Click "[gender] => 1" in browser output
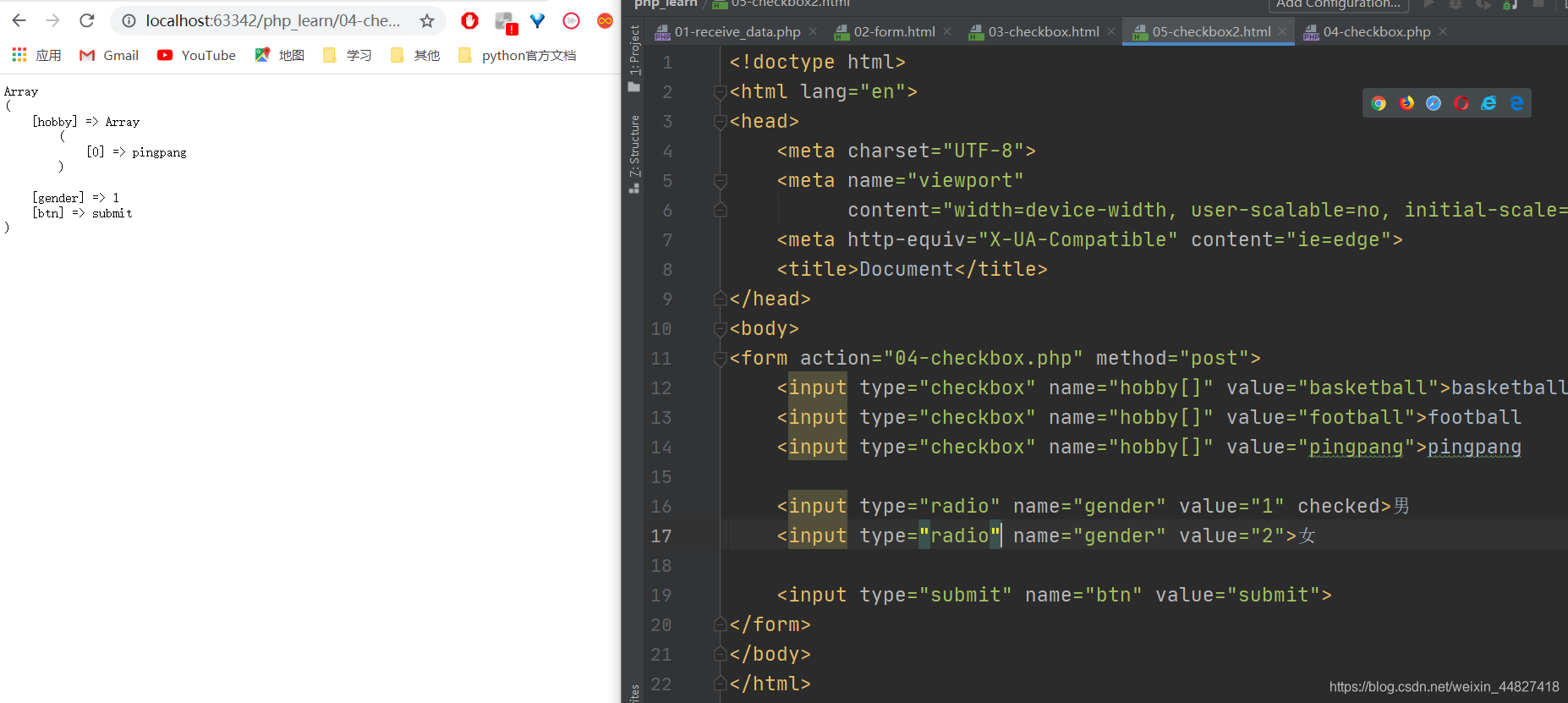Viewport: 1568px width, 703px height. click(x=76, y=198)
